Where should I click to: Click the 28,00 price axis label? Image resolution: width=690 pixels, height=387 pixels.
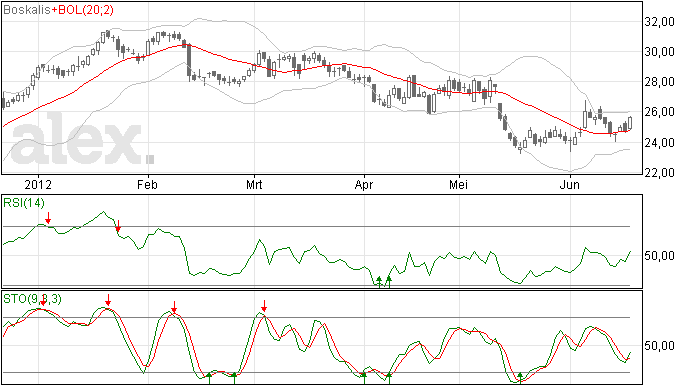point(659,82)
